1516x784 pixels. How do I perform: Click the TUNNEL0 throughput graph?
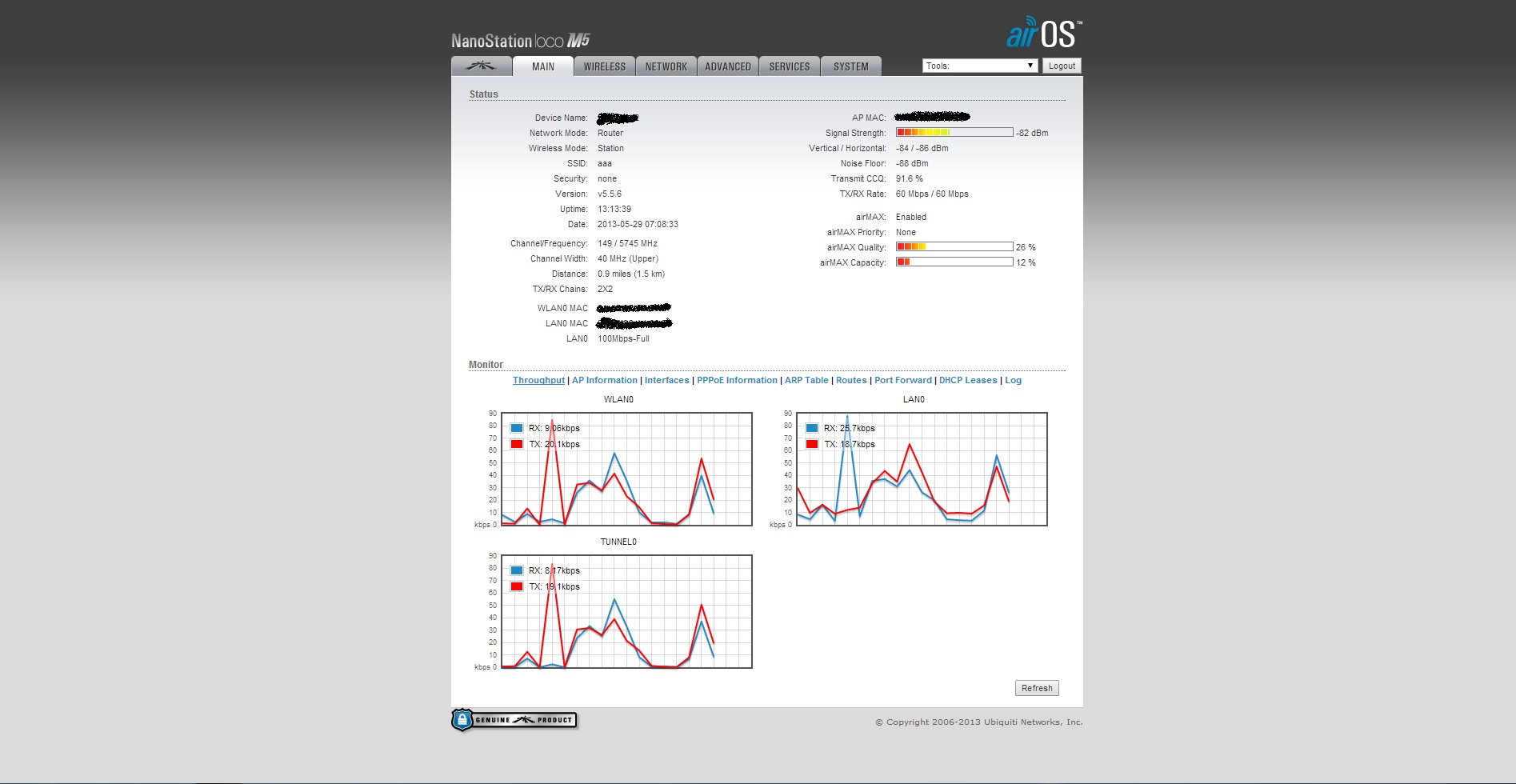626,611
